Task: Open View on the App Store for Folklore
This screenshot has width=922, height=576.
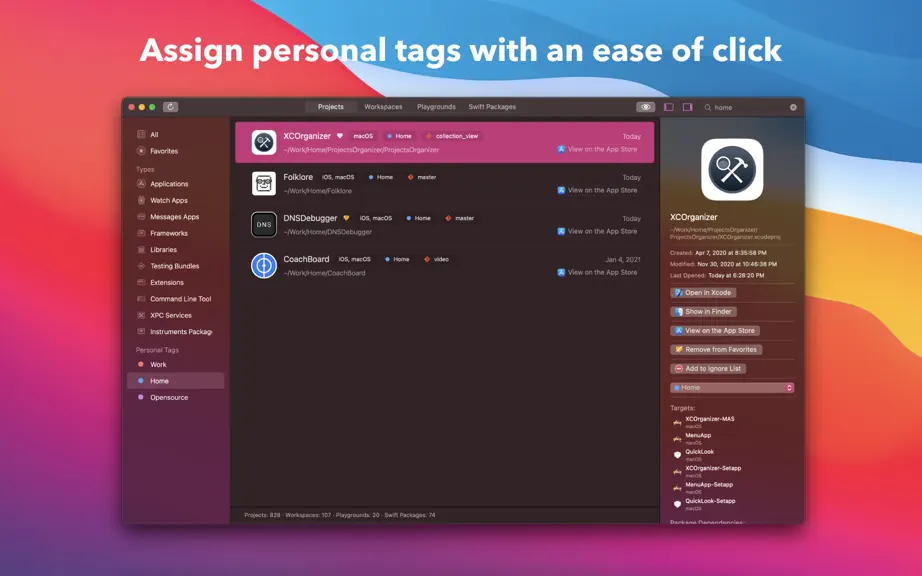Action: click(x=597, y=190)
